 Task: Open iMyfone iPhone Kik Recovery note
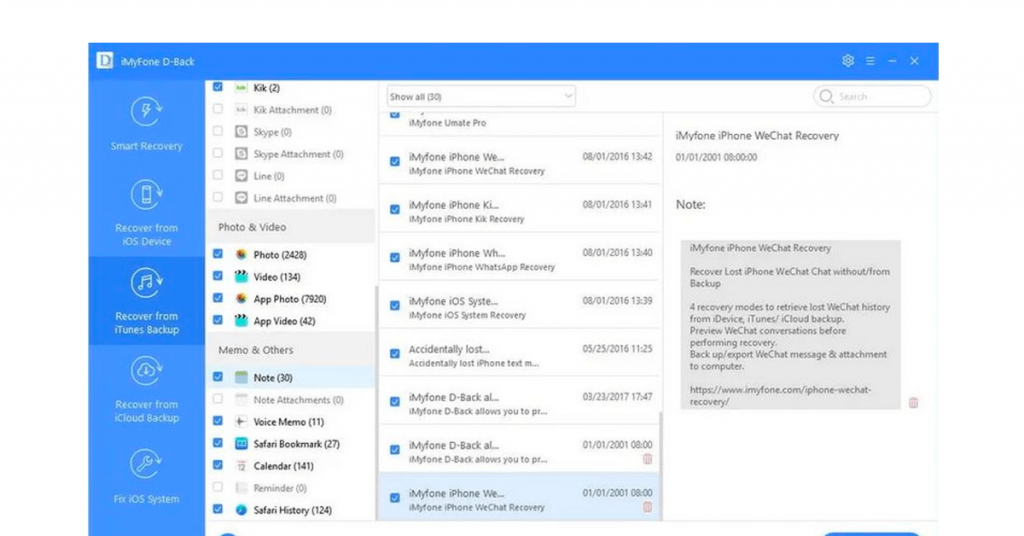click(x=520, y=210)
